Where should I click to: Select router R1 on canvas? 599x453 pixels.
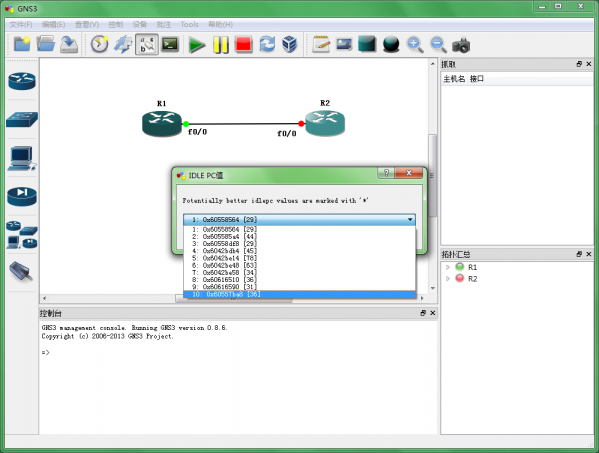pyautogui.click(x=162, y=123)
